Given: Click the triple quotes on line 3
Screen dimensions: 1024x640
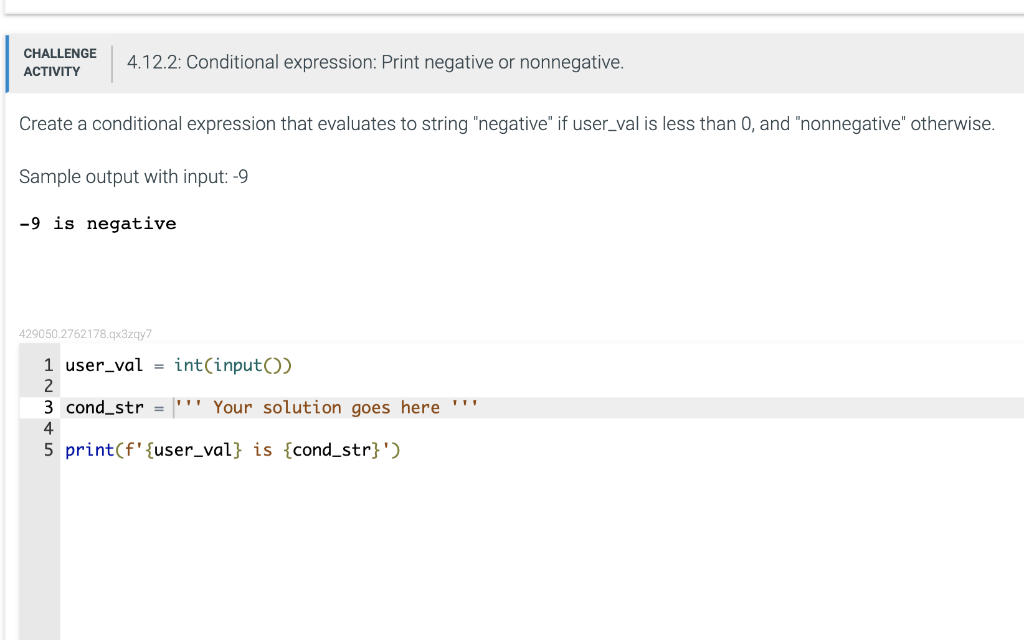Looking at the screenshot, I should tap(188, 407).
